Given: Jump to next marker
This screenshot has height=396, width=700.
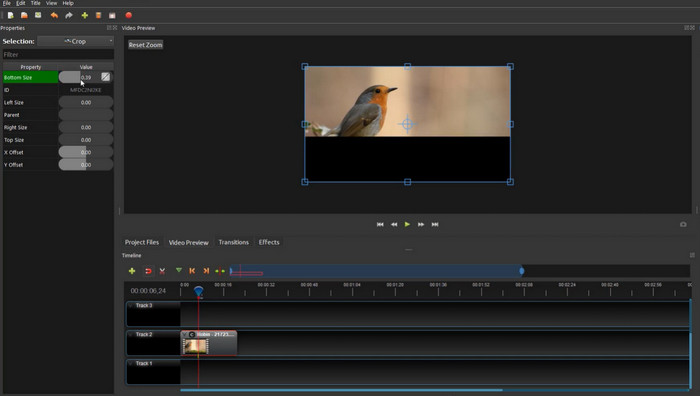Looking at the screenshot, I should [206, 271].
